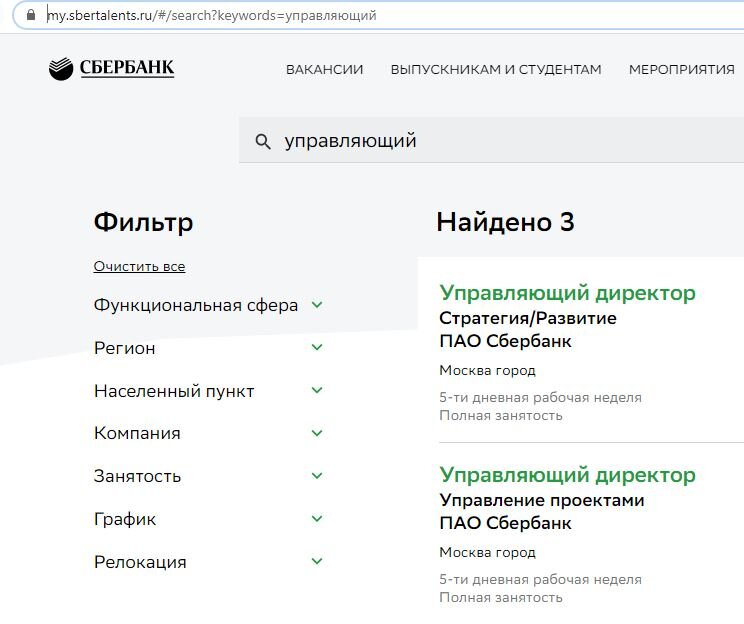Open ВЫПУСКНИКАМ И СТУДЕНТАМ section
Viewport: 744px width, 624px height.
(496, 69)
